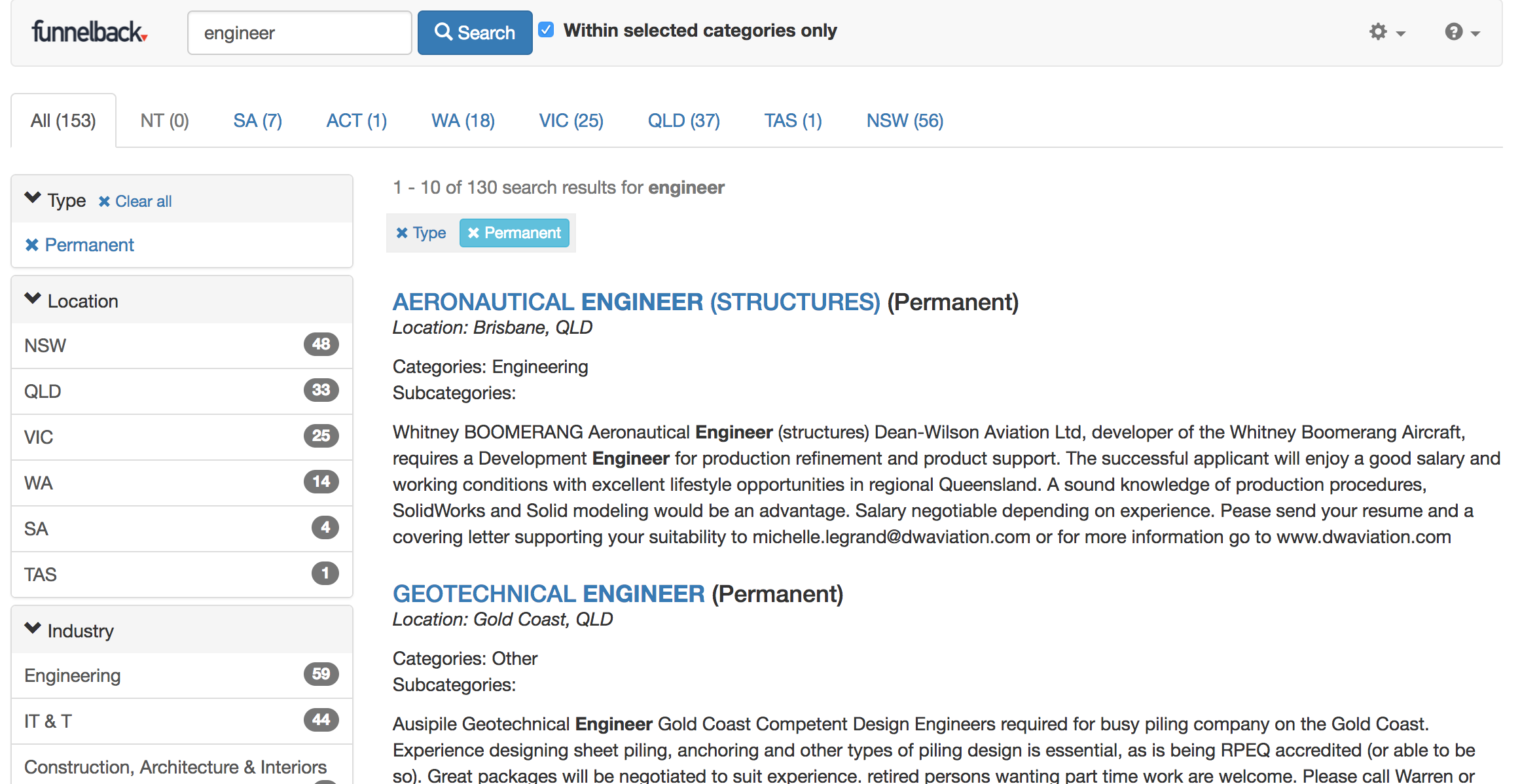1520x784 pixels.
Task: Click the funnelback logo
Action: point(89,31)
